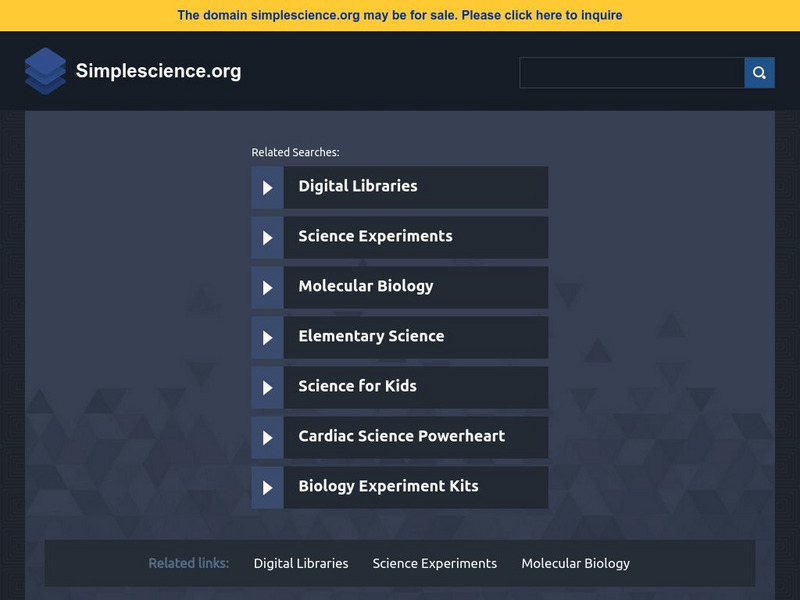800x600 pixels.
Task: Open Biology Experiment Kits related search
Action: [388, 487]
